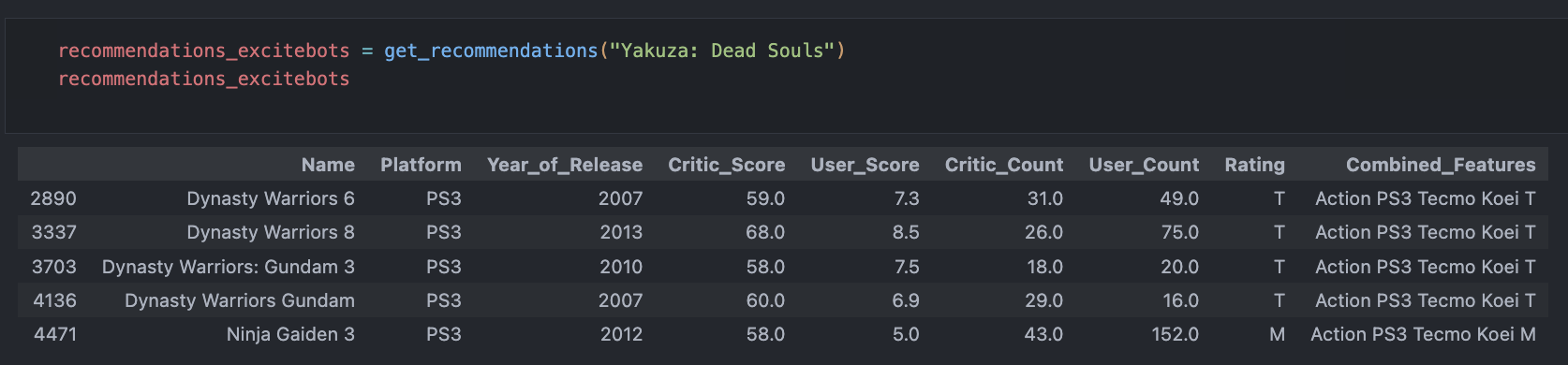This screenshot has height=365, width=1568.
Task: Click the M rating for Ninja Gaiden 3
Action: coord(1277,334)
